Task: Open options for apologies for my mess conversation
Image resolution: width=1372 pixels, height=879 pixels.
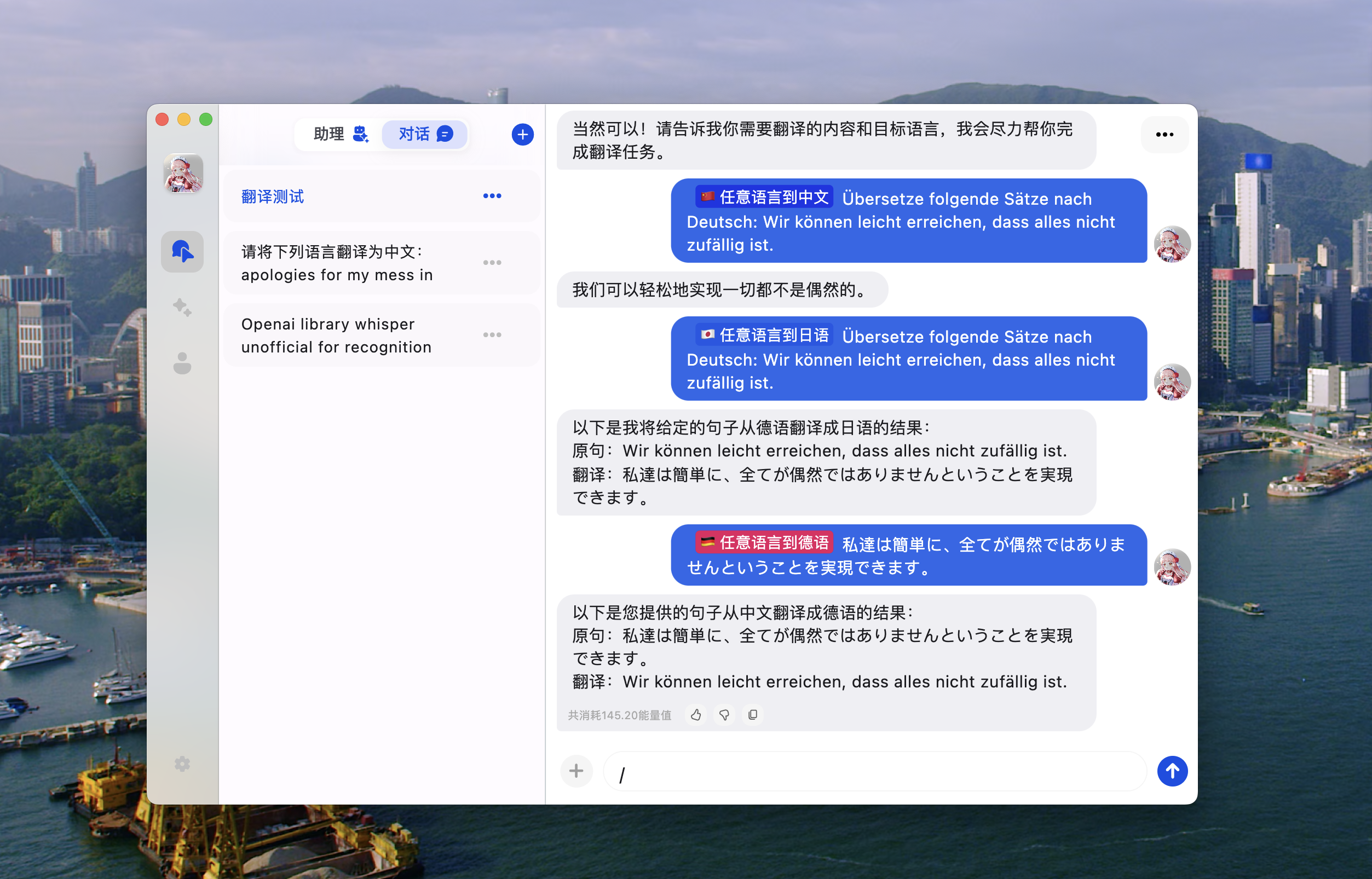Action: pos(492,263)
